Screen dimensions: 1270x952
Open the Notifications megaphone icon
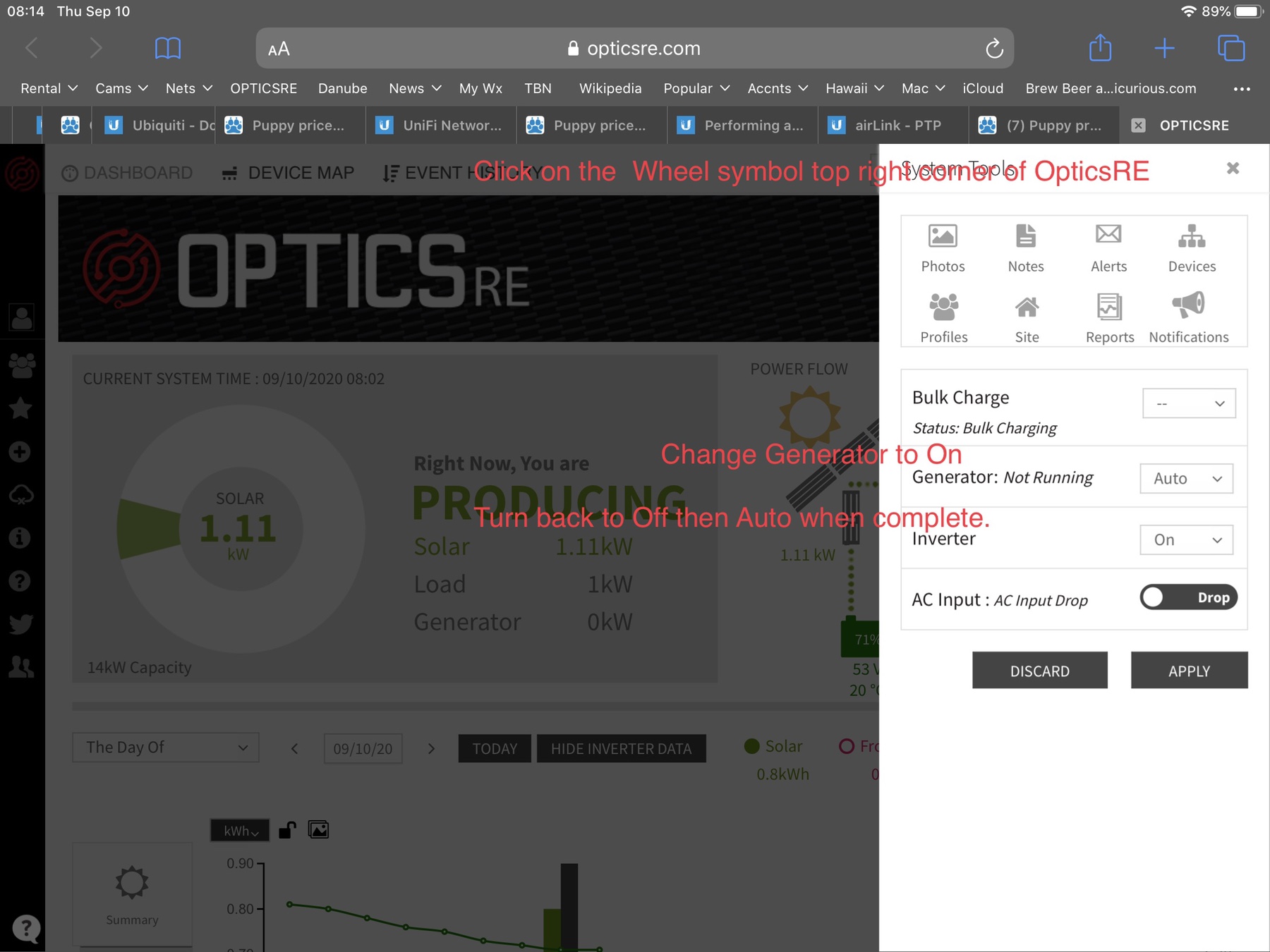click(x=1189, y=305)
